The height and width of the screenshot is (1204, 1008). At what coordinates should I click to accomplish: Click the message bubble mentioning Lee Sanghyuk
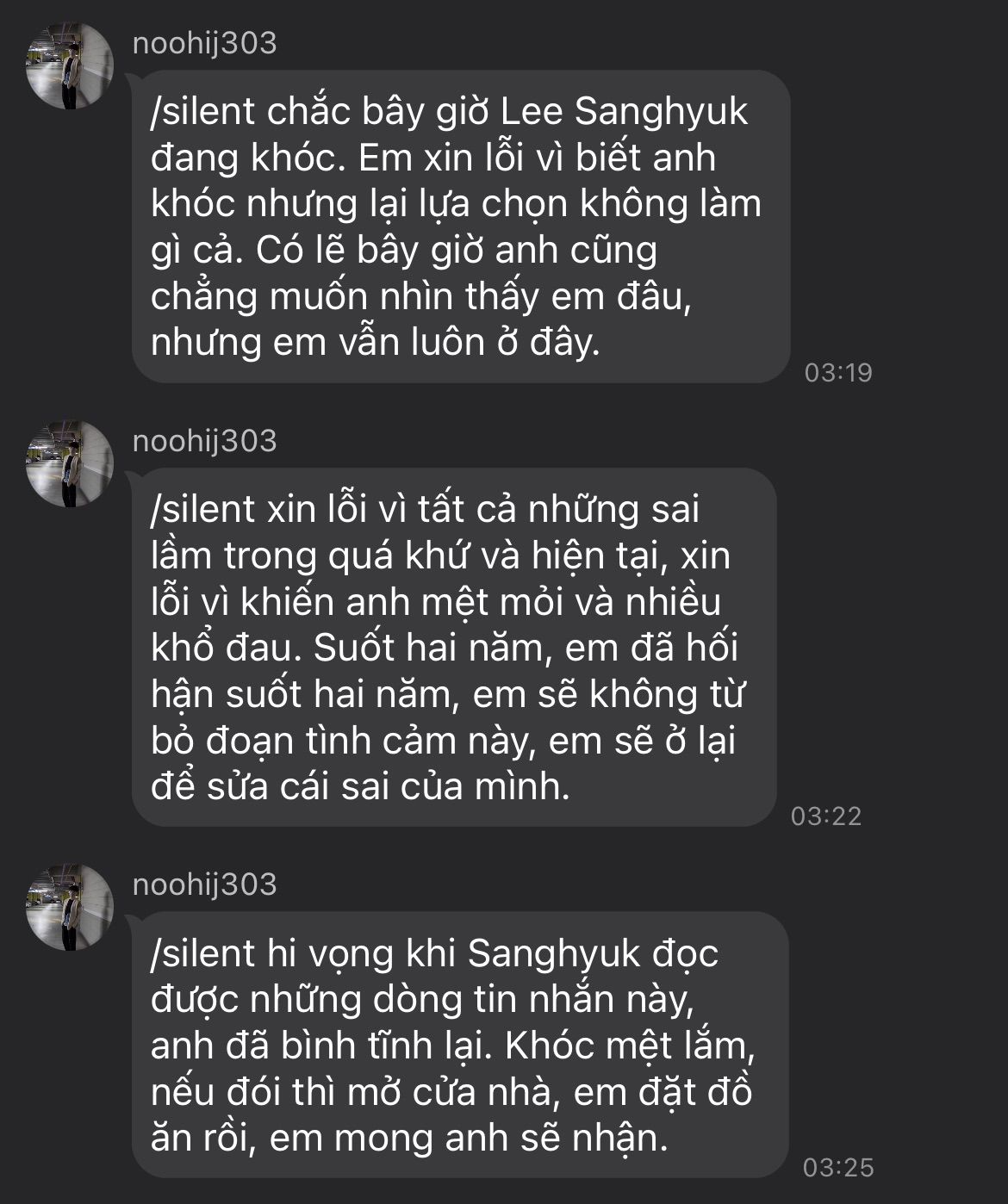(460, 227)
